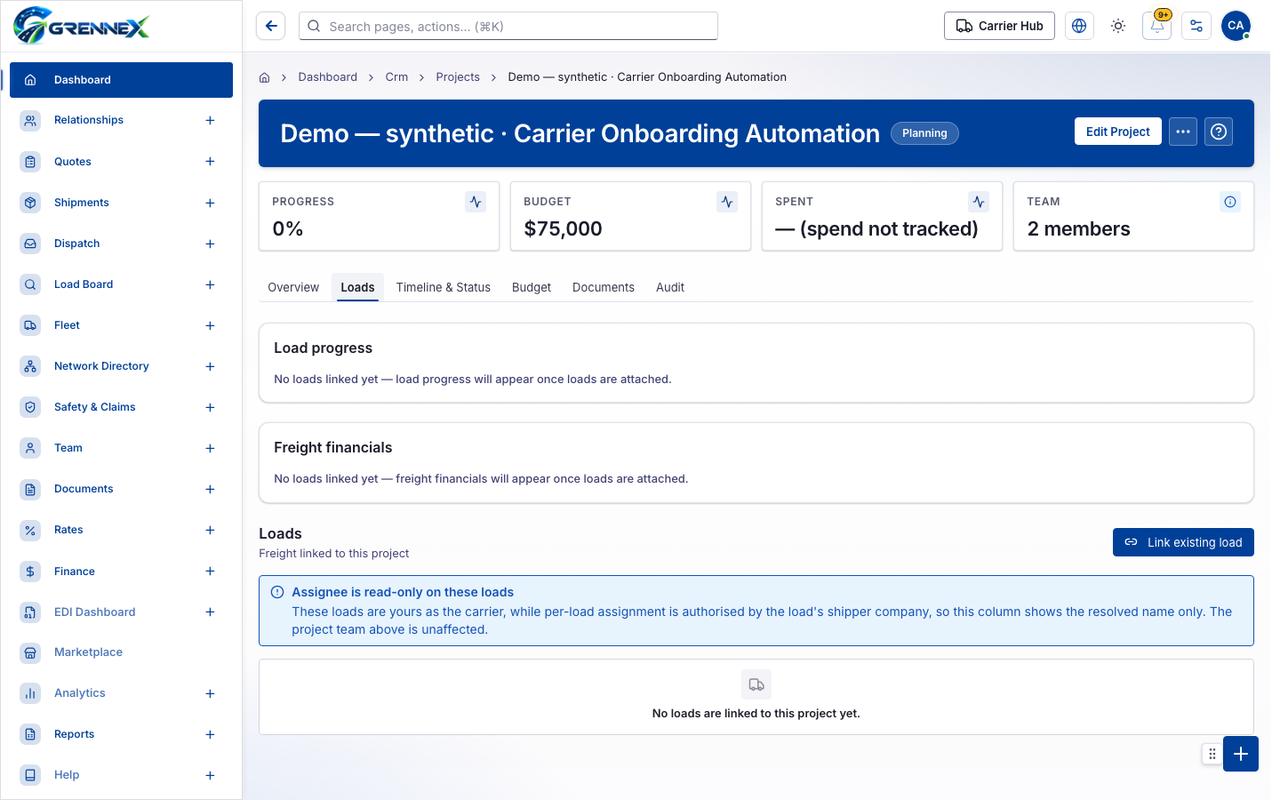Open the language globe icon

coord(1079,26)
